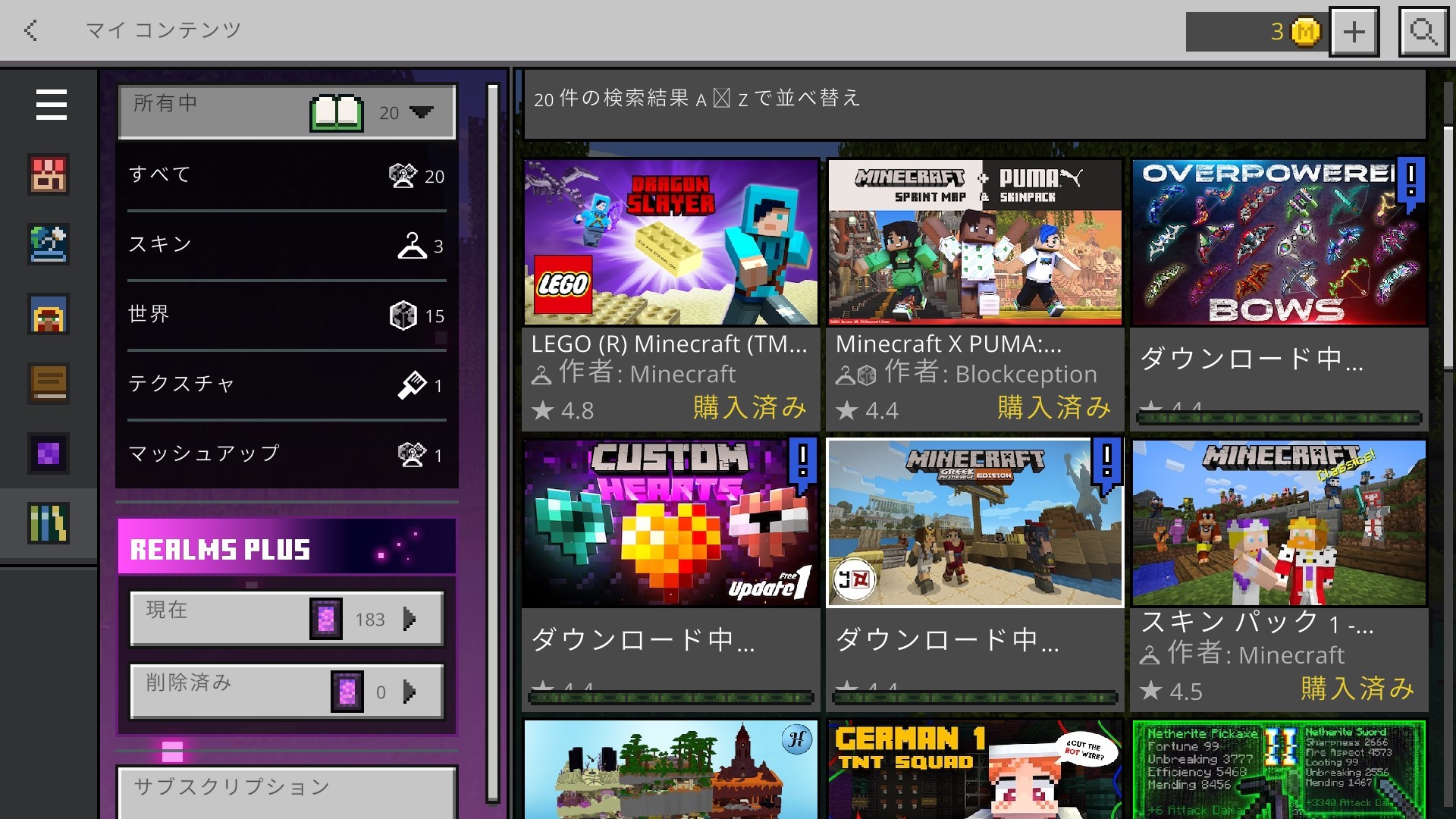Image resolution: width=1456 pixels, height=819 pixels.
Task: Click the Custom Hearts download progress bar
Action: [x=670, y=698]
